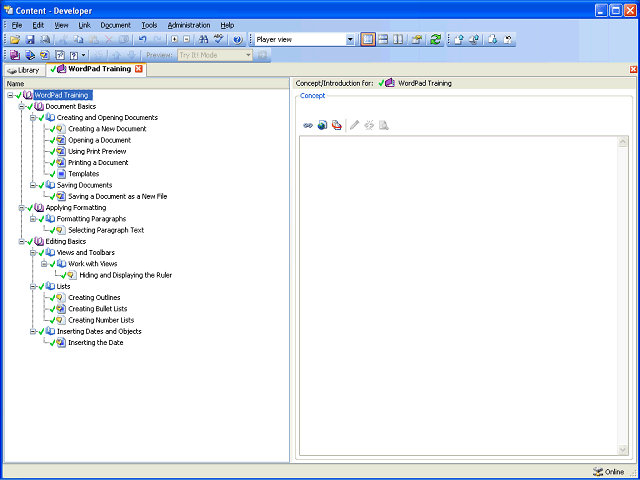Collapse the Saving Documents node
The height and width of the screenshot is (480, 640).
[33, 185]
